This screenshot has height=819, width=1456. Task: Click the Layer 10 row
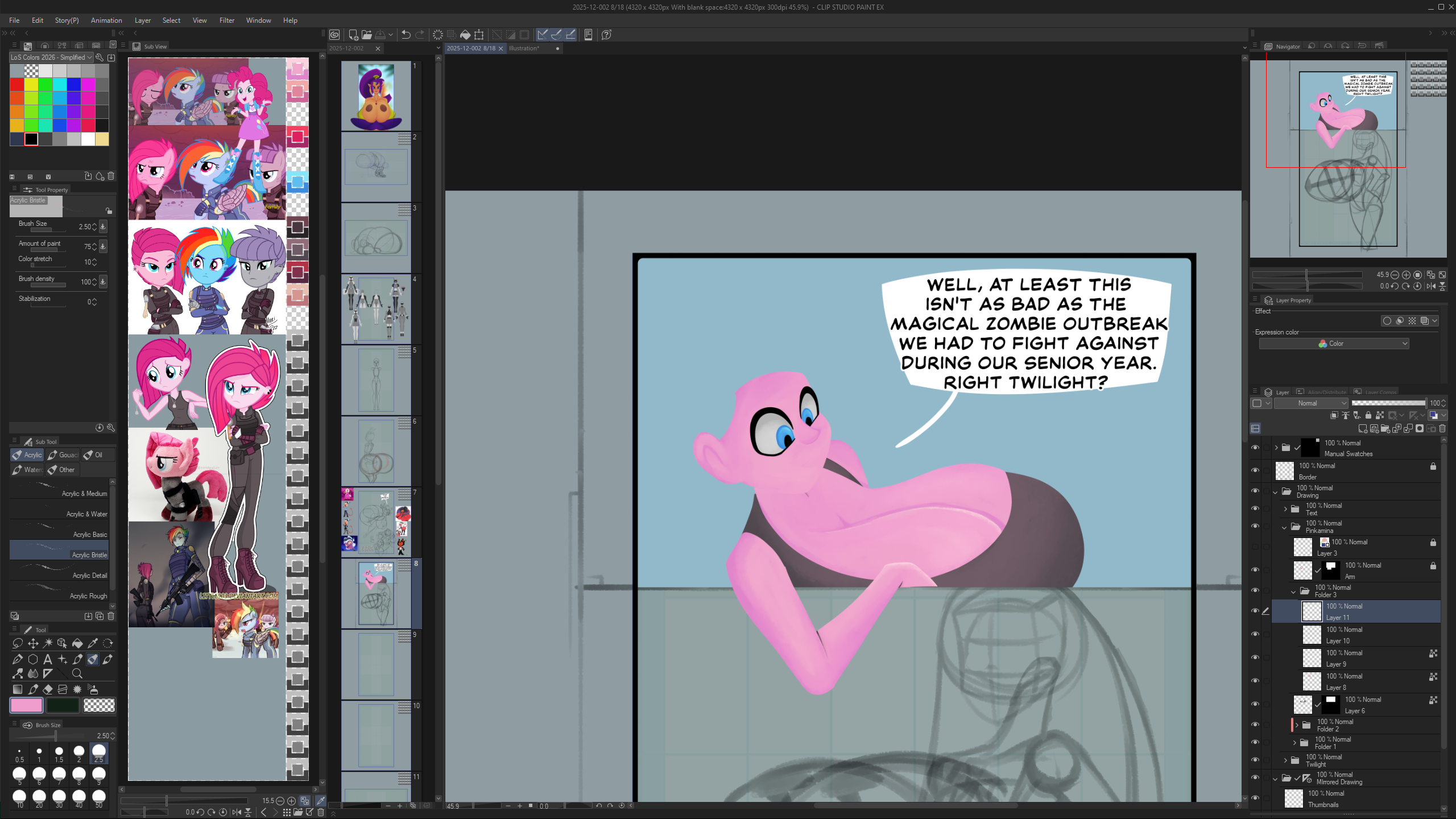point(1356,635)
